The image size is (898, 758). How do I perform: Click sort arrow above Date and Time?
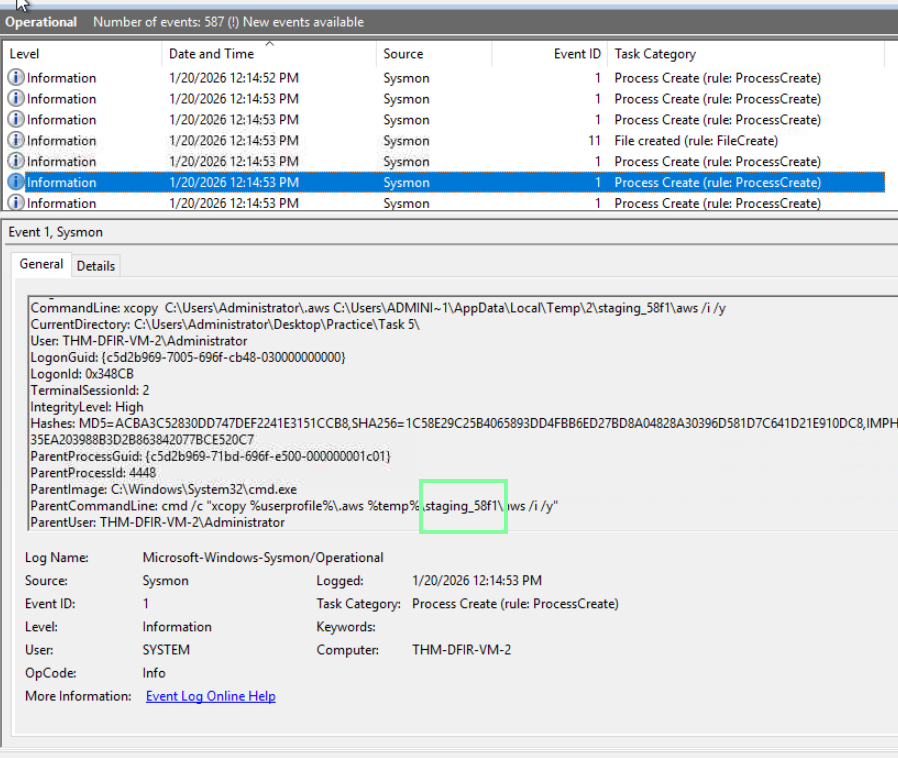tap(270, 44)
